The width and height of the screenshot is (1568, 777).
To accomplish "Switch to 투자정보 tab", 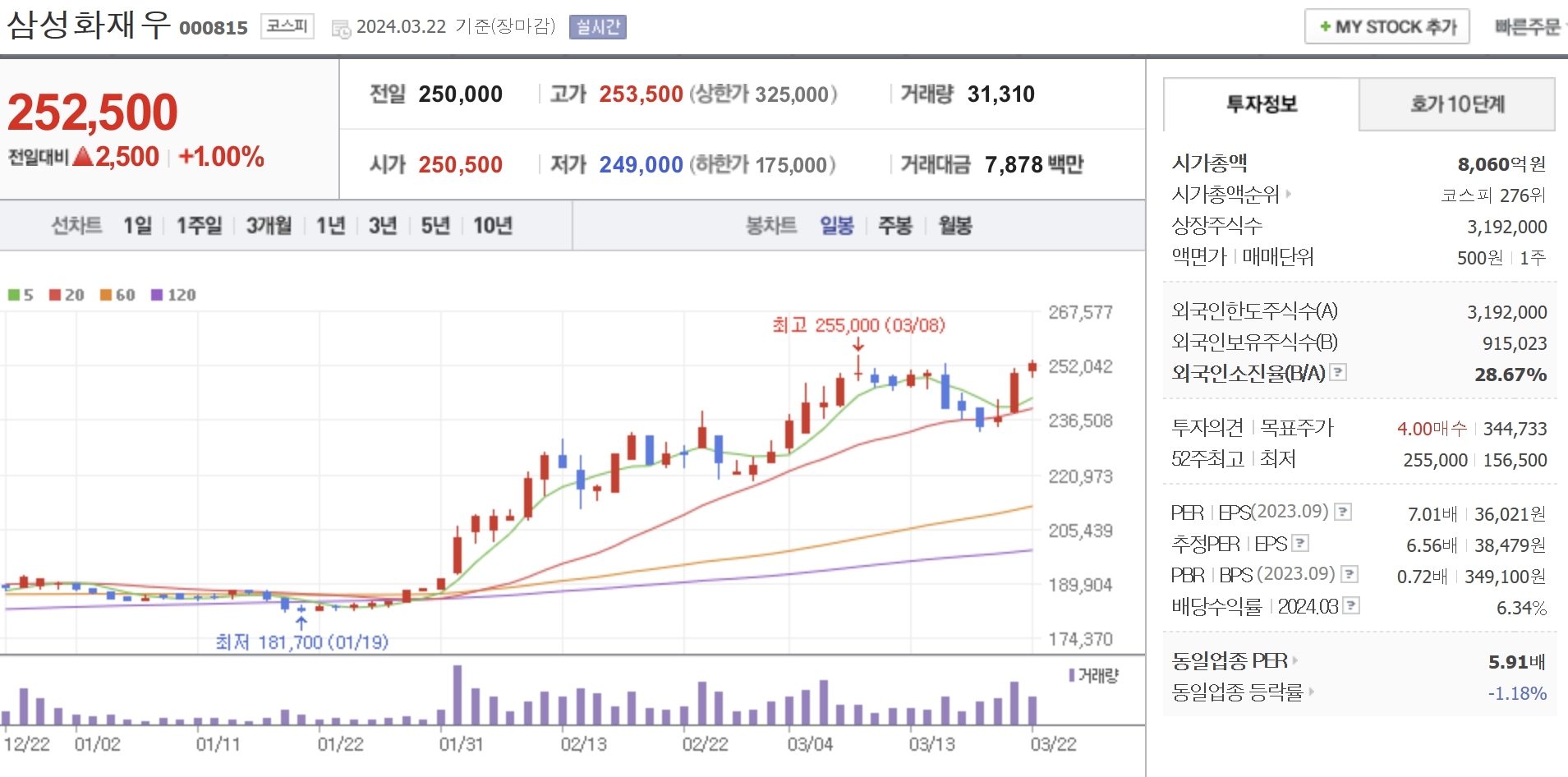I will click(1261, 104).
